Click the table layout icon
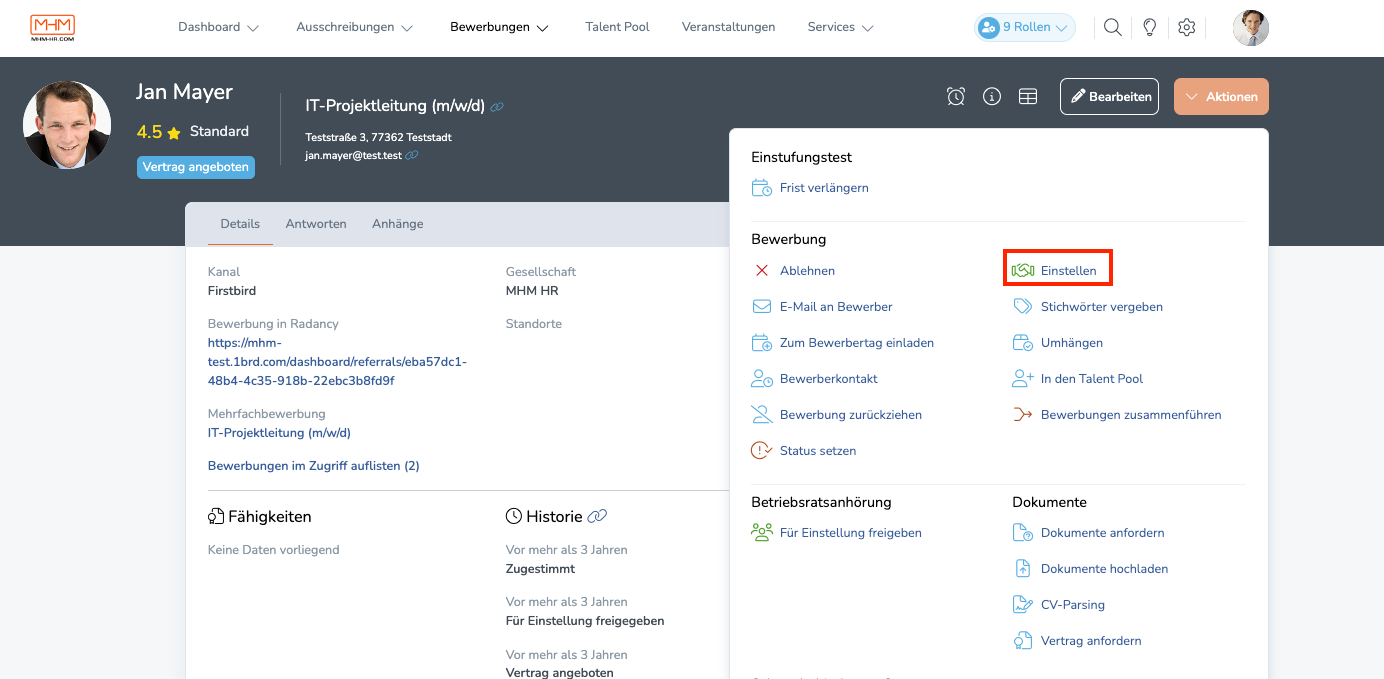 pos(1028,97)
